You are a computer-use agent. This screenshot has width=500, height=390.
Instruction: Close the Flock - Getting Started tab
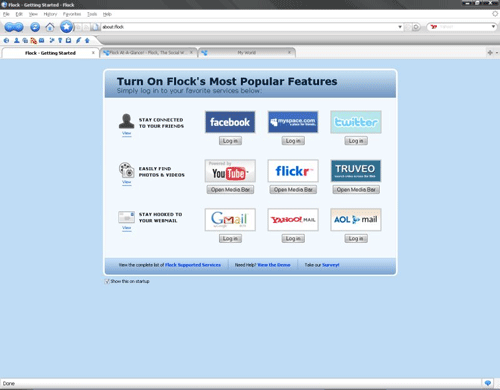(x=93, y=53)
